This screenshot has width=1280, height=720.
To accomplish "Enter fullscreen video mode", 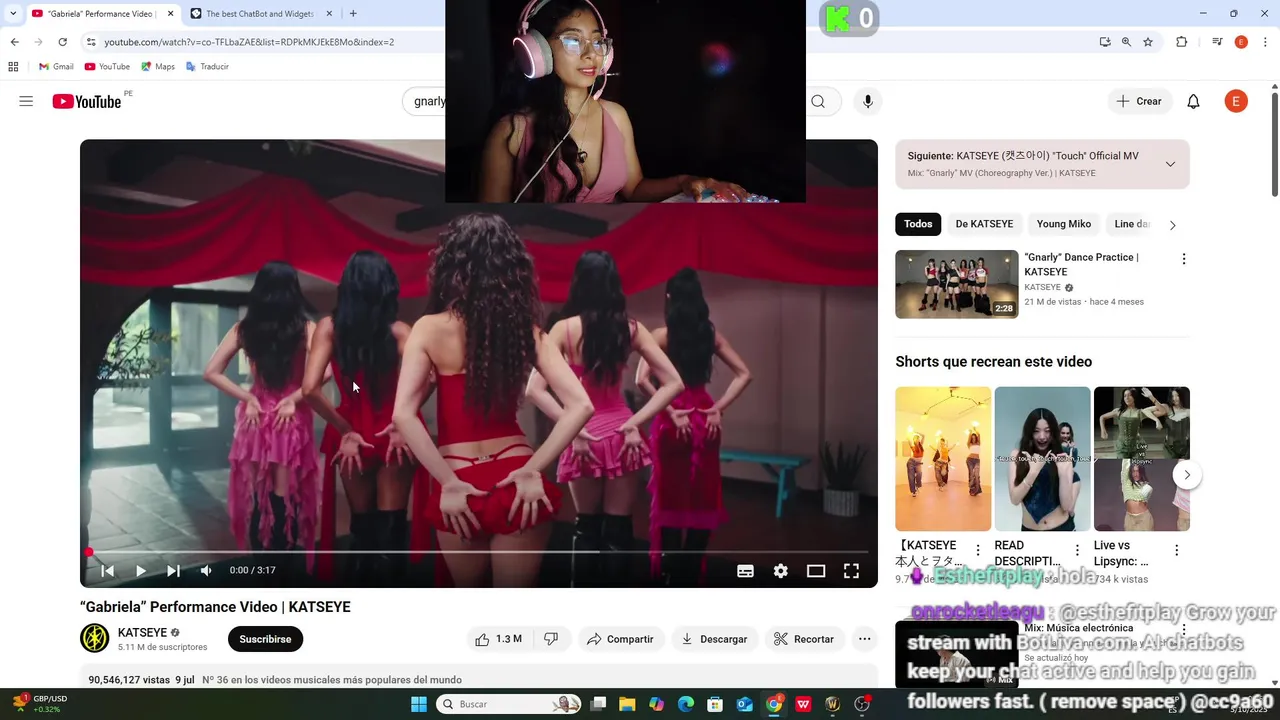I will point(851,570).
